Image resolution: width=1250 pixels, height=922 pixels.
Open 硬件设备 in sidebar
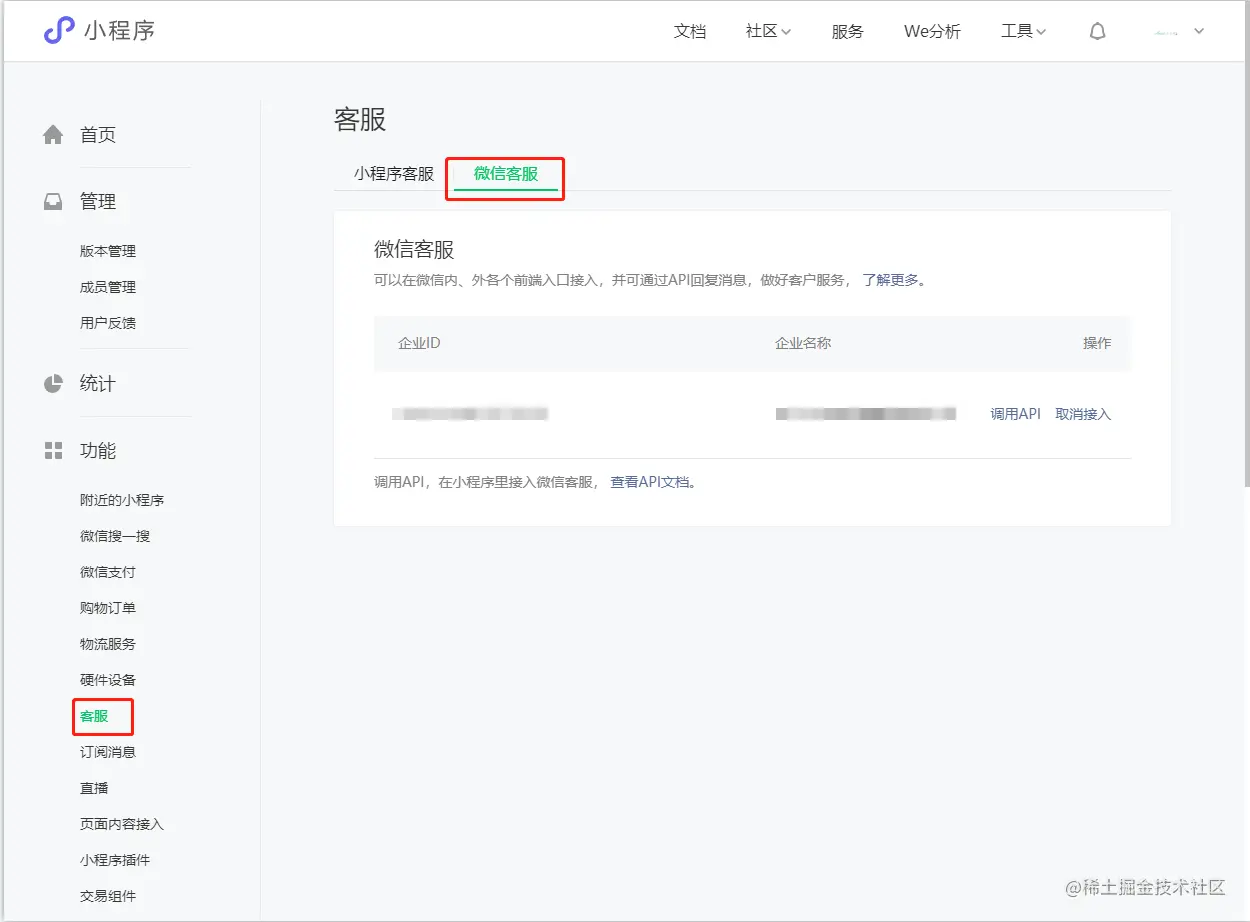(x=108, y=680)
